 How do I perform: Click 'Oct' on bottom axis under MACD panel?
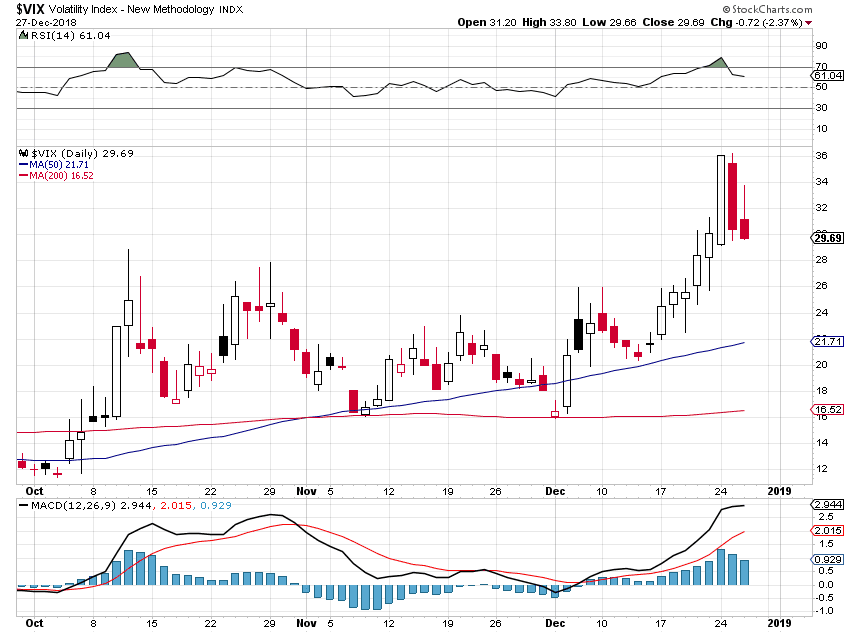coord(34,623)
